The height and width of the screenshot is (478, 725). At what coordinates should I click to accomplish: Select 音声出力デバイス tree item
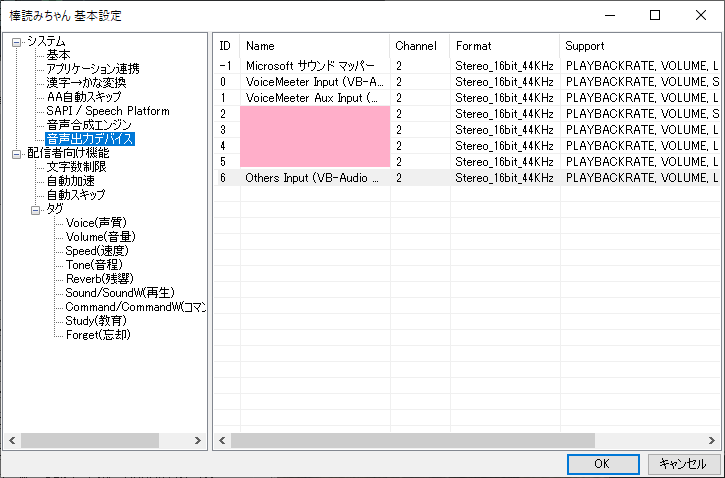[90, 139]
